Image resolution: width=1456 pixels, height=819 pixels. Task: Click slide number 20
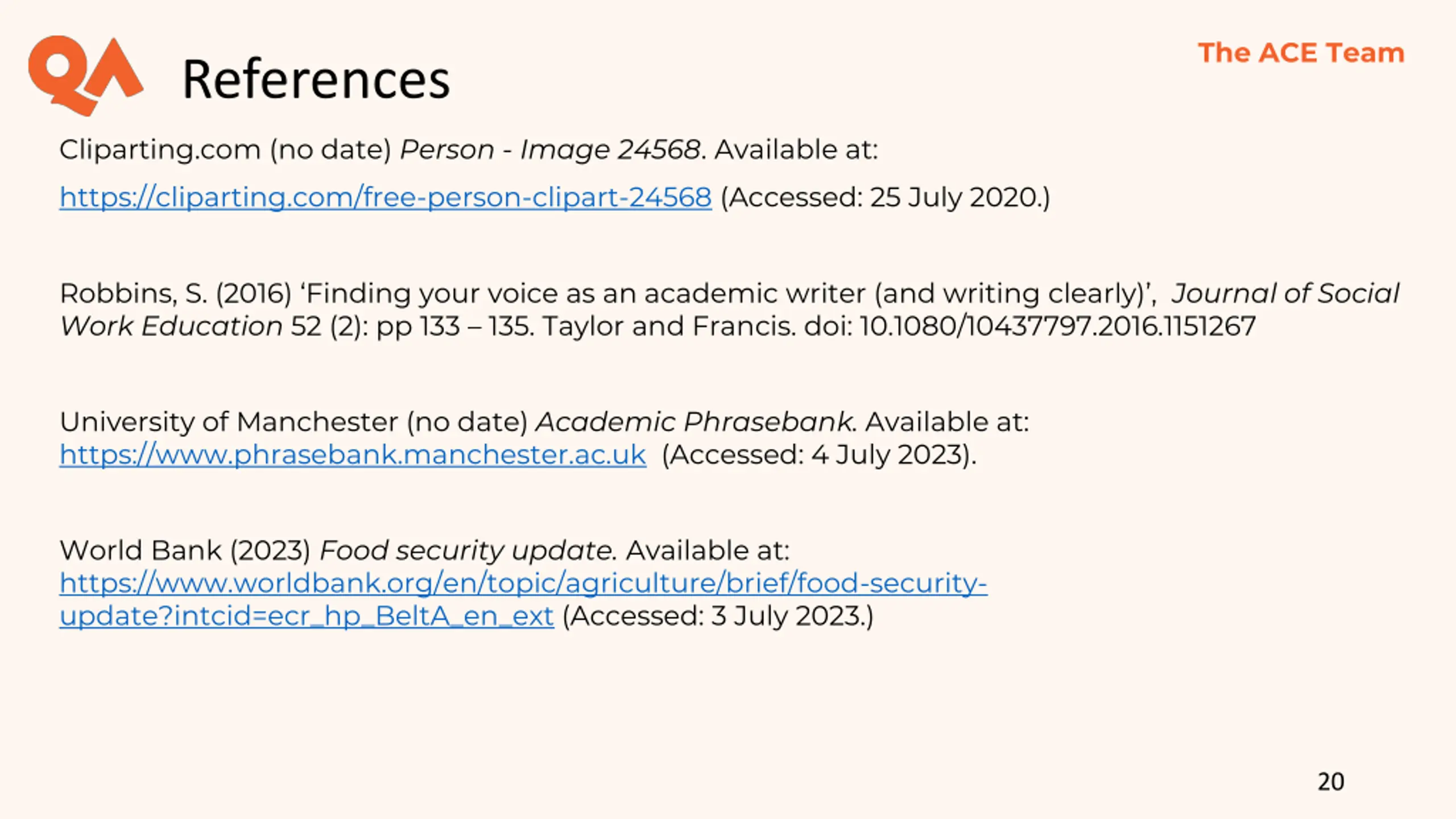(1331, 781)
